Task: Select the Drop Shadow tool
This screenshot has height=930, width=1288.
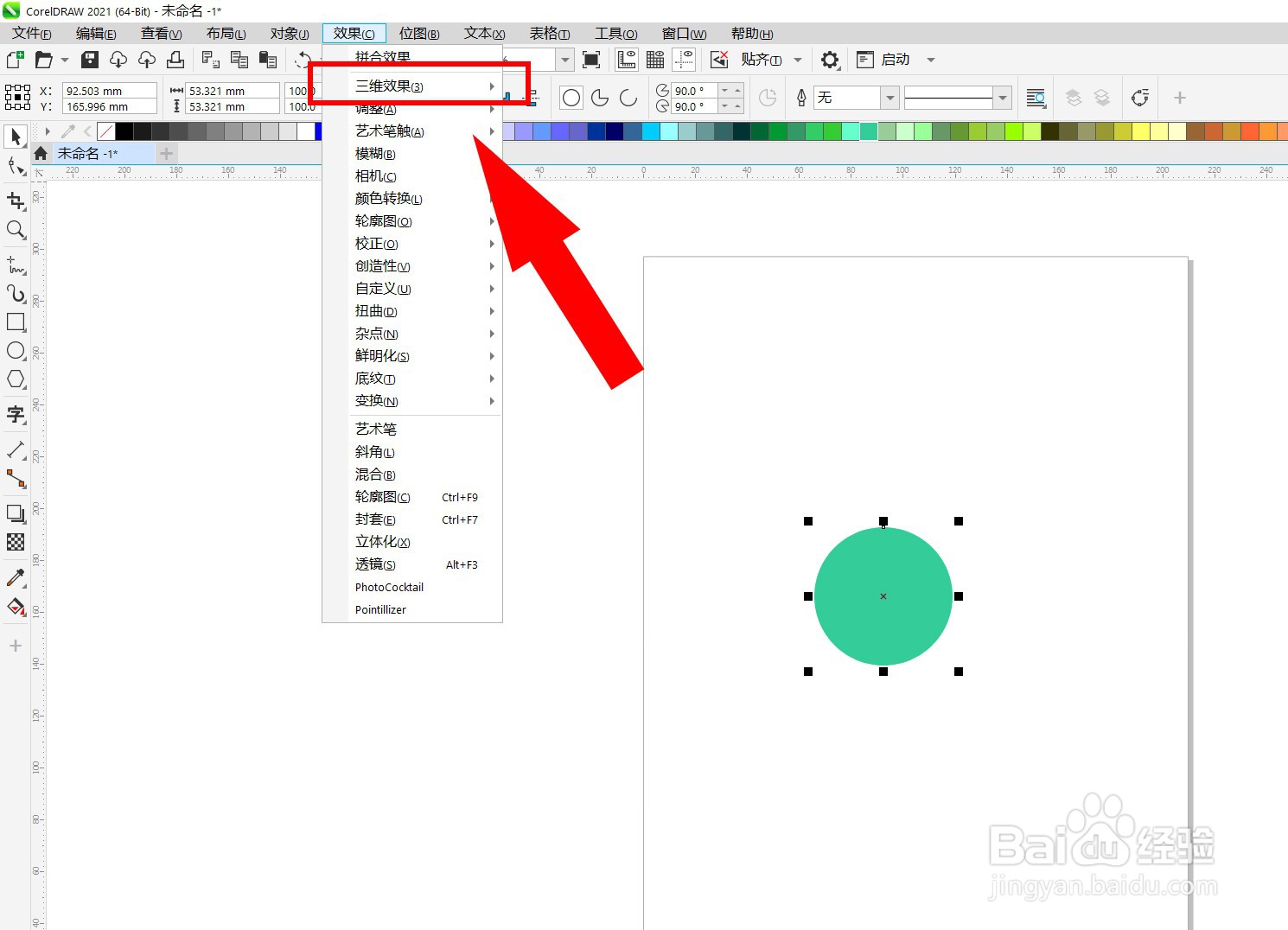Action: pos(16,513)
